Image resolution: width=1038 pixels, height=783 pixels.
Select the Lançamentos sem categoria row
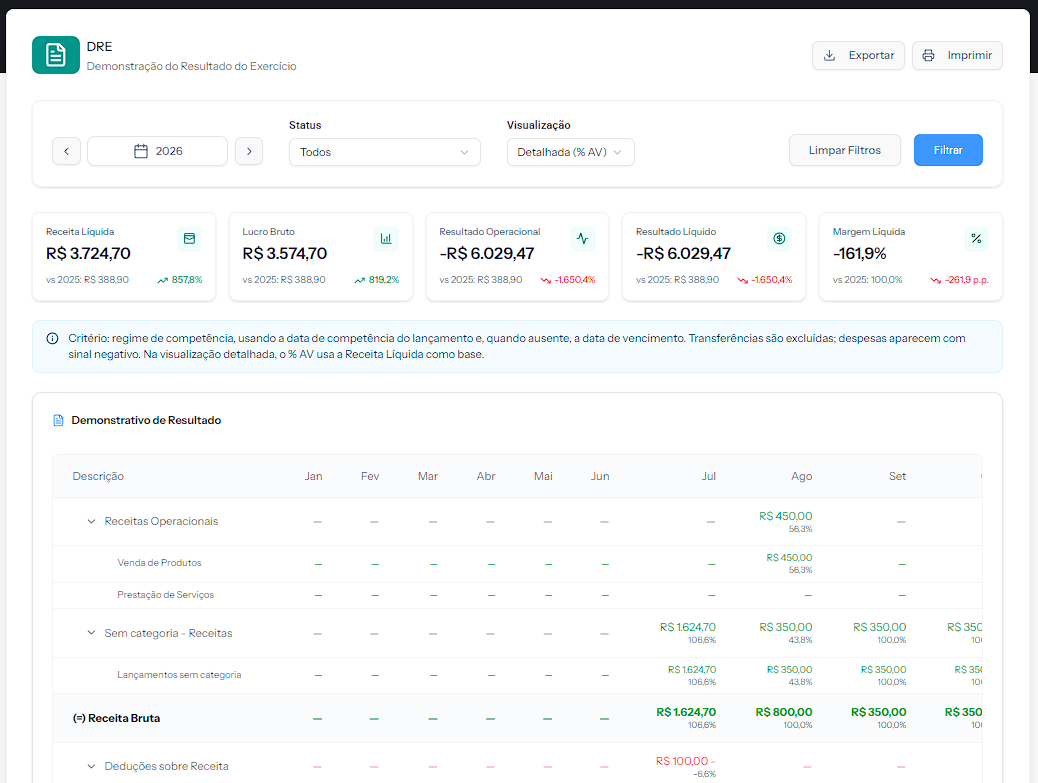tap(517, 676)
